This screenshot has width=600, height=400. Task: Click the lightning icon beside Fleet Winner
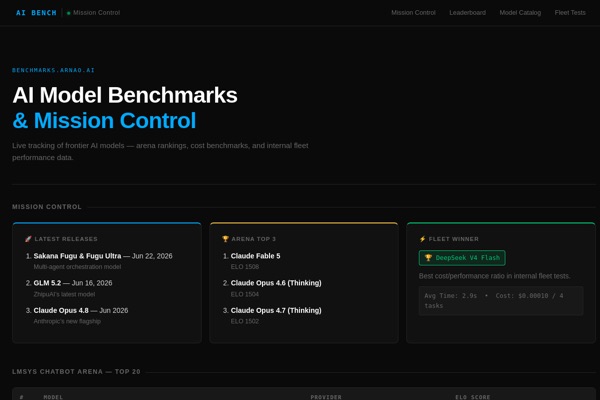point(422,239)
